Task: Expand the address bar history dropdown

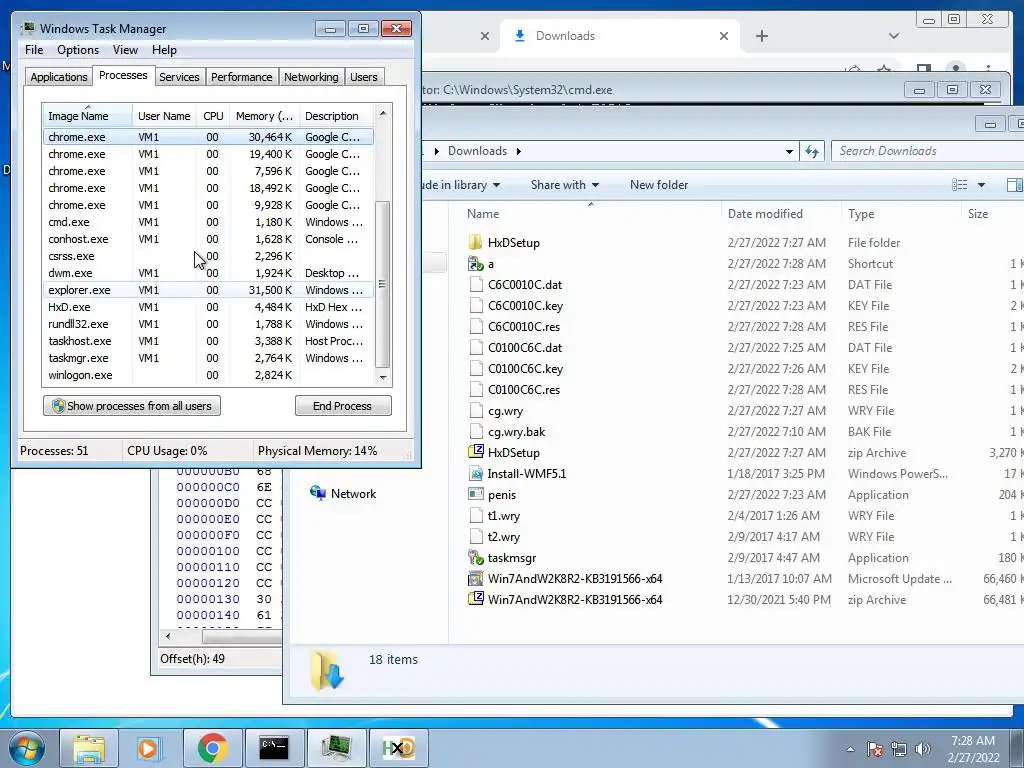Action: (789, 152)
